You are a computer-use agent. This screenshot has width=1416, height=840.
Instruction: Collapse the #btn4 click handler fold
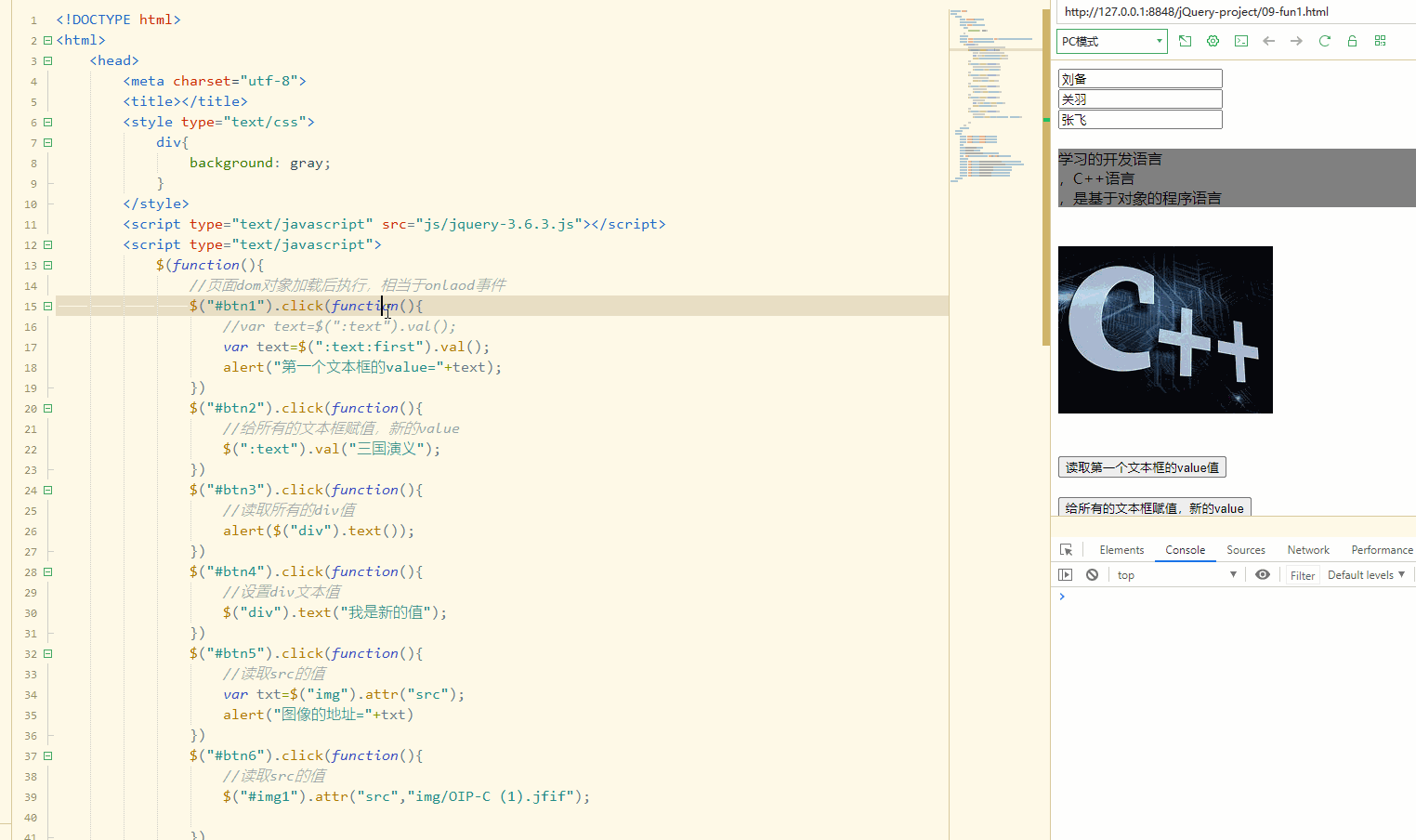[48, 571]
